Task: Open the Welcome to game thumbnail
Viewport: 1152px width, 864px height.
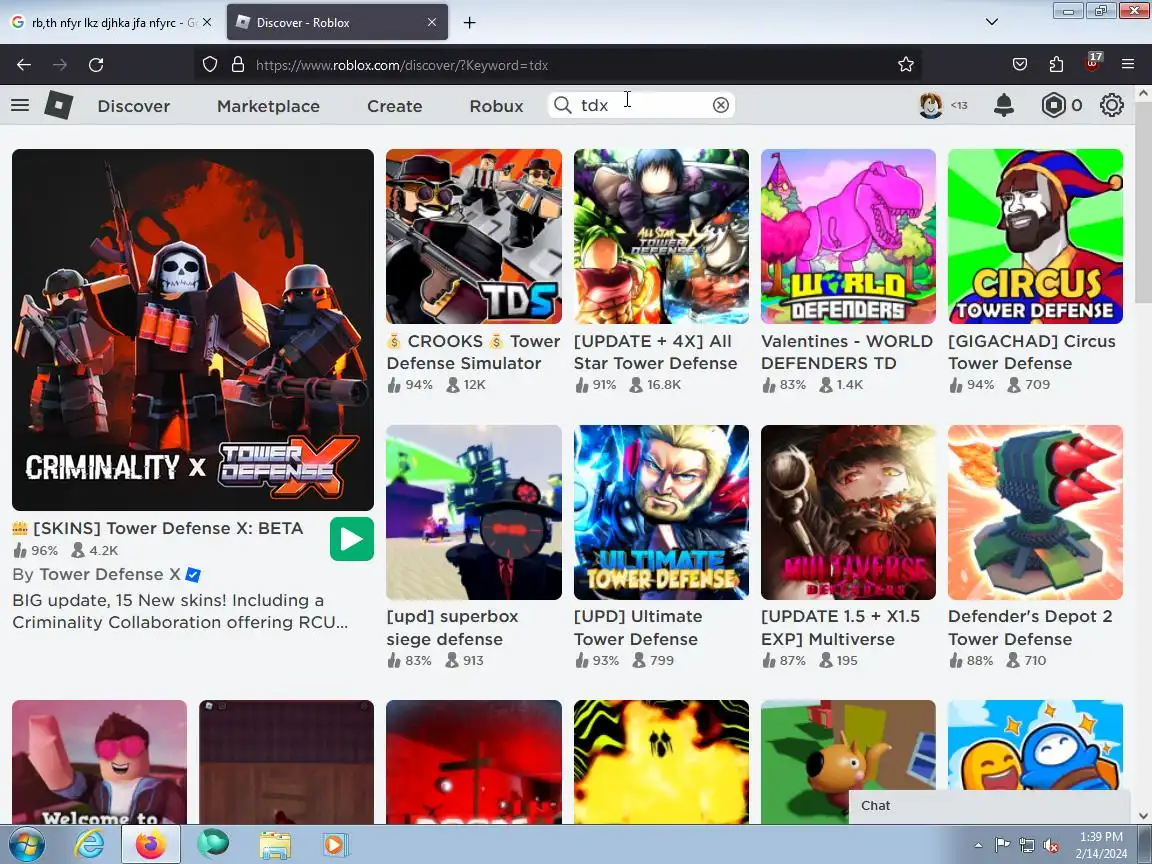Action: [99, 762]
